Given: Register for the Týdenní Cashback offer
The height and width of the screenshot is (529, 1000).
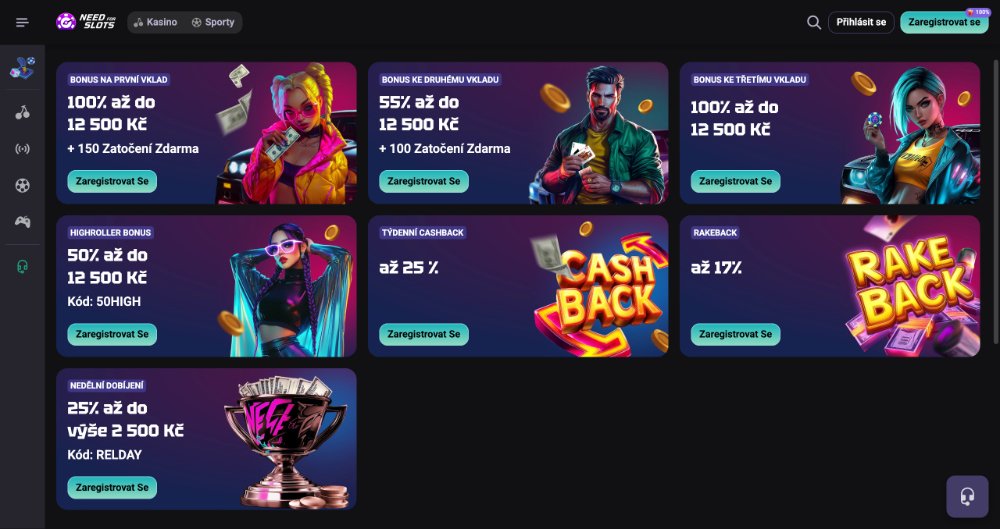Looking at the screenshot, I should (x=424, y=334).
